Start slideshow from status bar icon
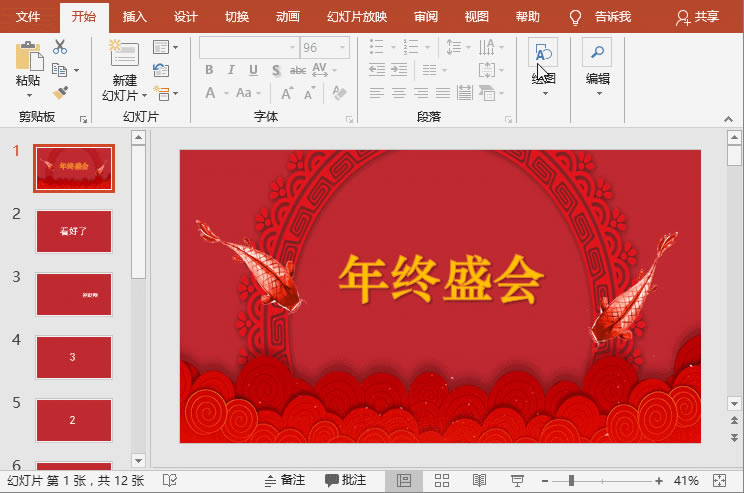The image size is (744, 493). [x=517, y=481]
